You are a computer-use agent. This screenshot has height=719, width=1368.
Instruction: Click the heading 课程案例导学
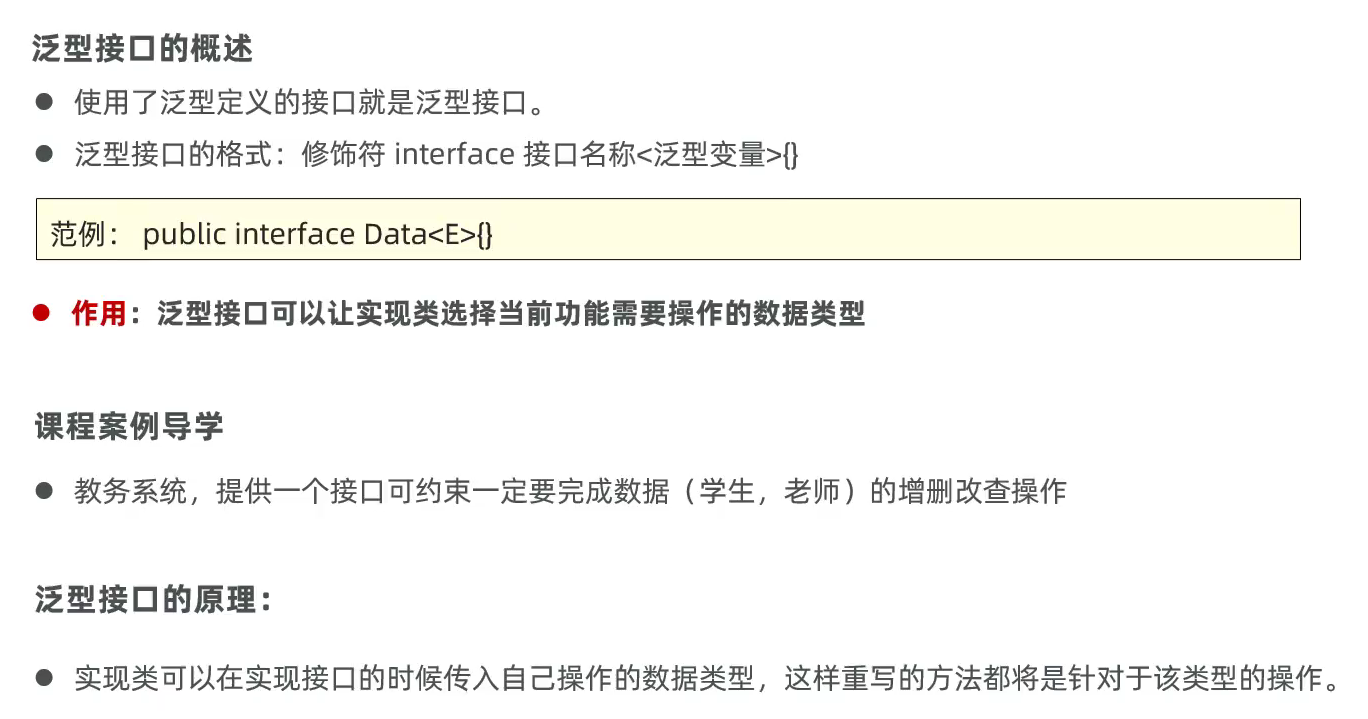pyautogui.click(x=129, y=427)
